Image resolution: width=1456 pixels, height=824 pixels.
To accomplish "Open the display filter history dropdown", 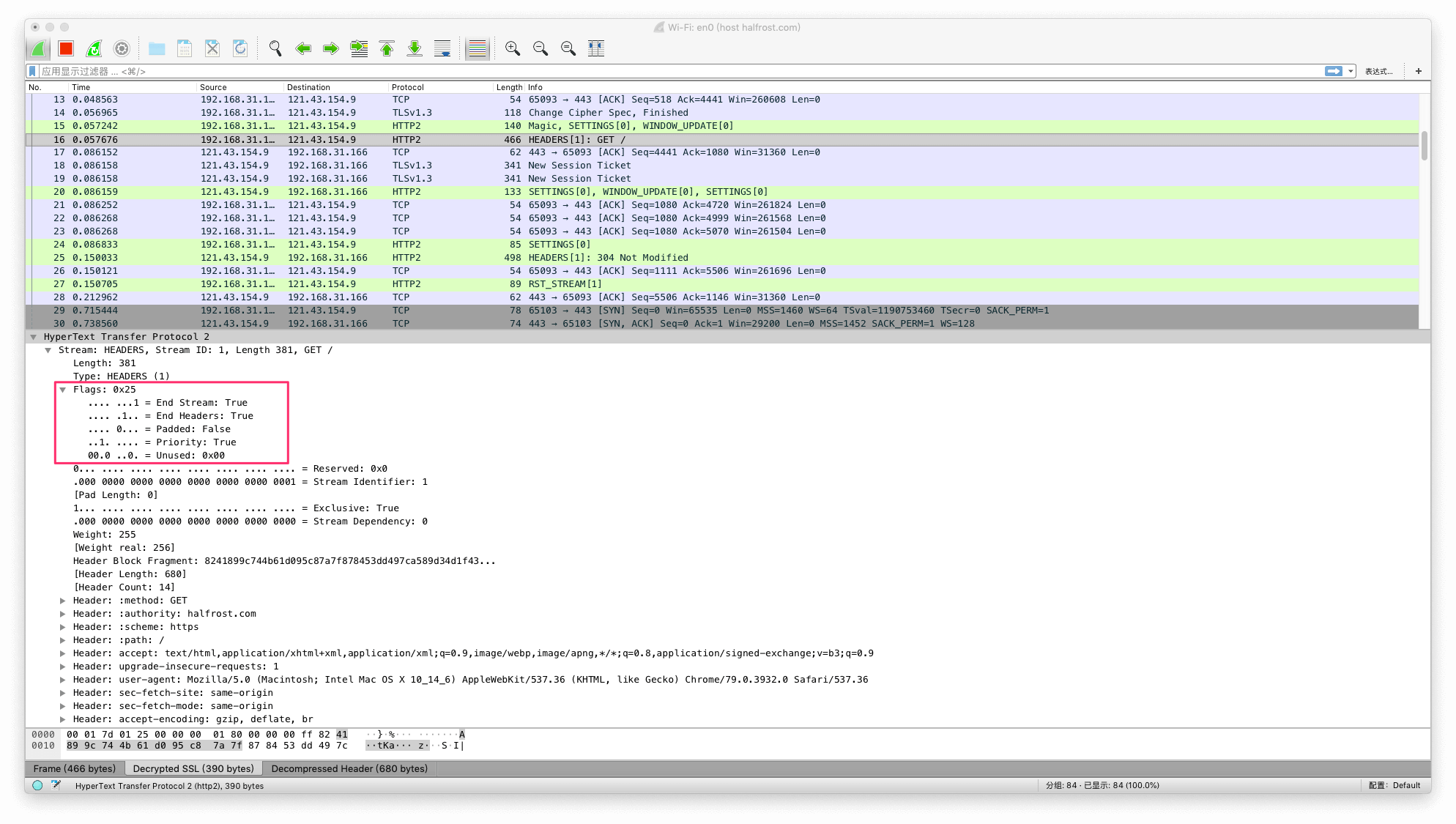I will click(1351, 71).
